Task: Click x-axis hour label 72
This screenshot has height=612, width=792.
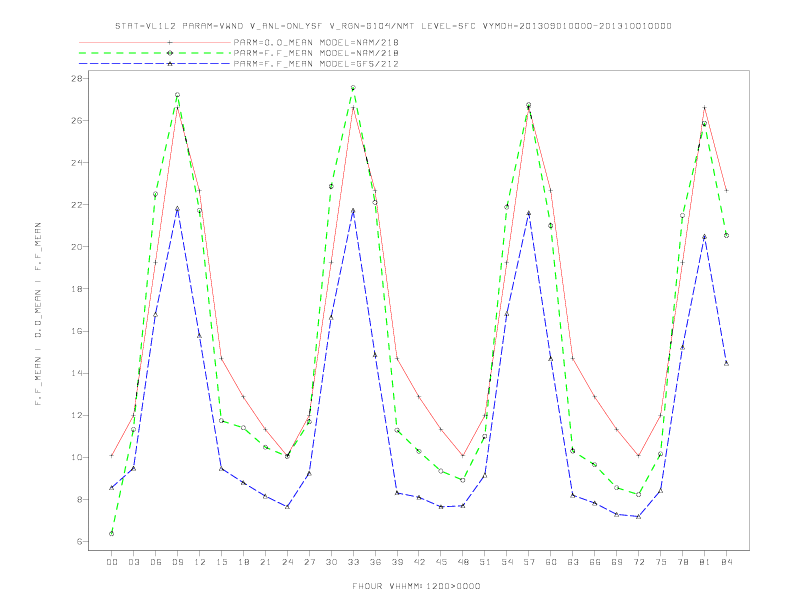Action: click(638, 562)
